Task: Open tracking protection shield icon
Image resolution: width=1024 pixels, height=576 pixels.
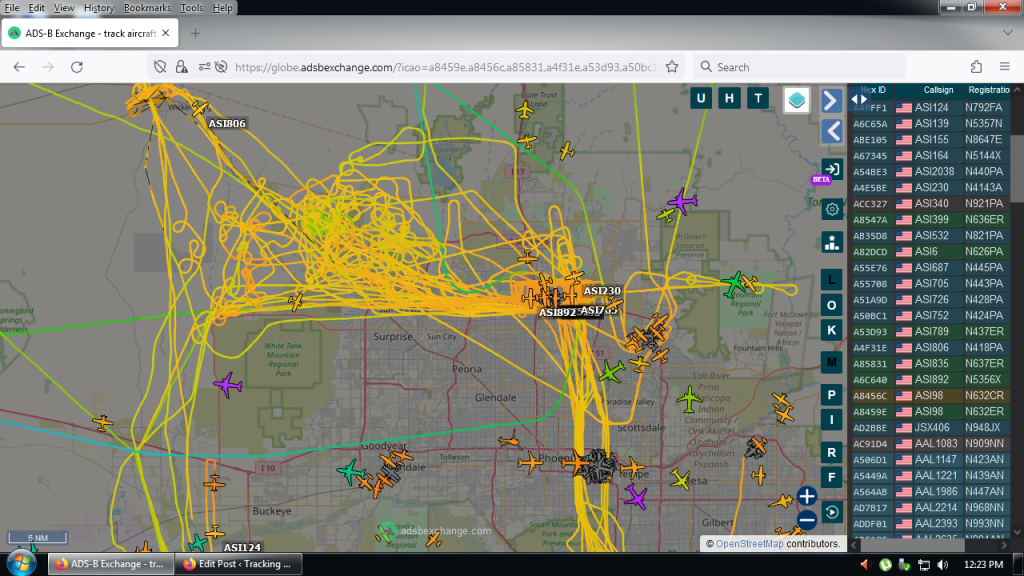Action: tap(160, 67)
